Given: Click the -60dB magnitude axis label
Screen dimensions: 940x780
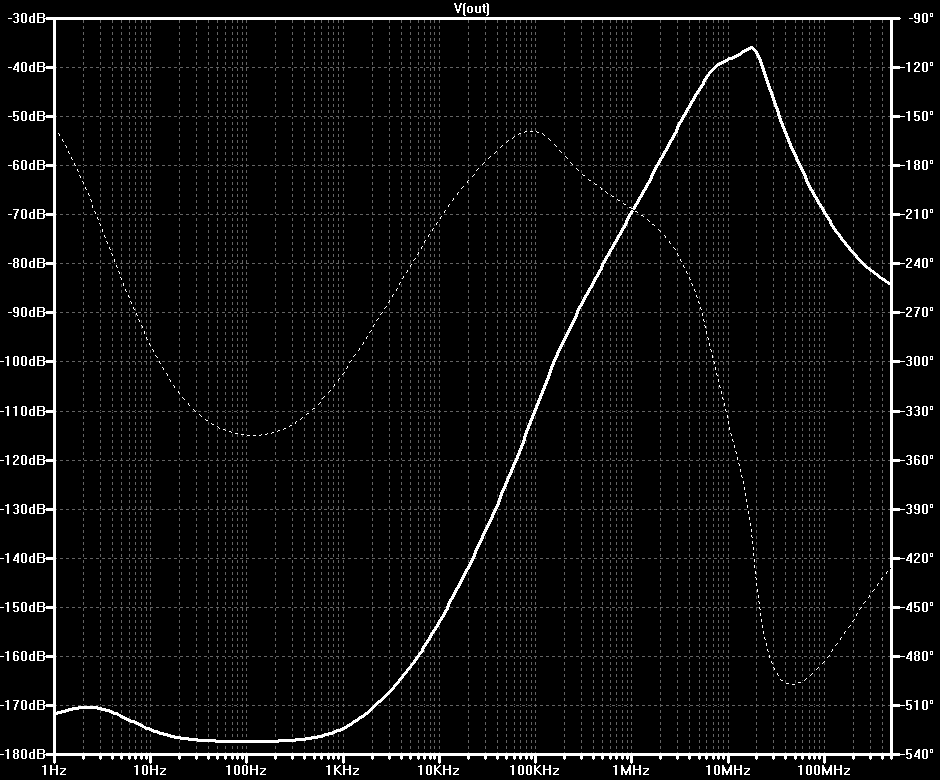Looking at the screenshot, I should point(25,165).
